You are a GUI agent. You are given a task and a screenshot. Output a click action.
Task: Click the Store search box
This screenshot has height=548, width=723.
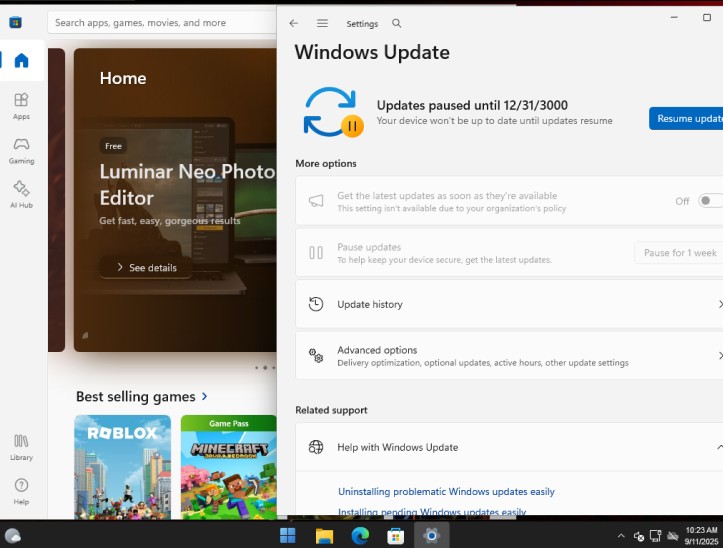tap(162, 23)
